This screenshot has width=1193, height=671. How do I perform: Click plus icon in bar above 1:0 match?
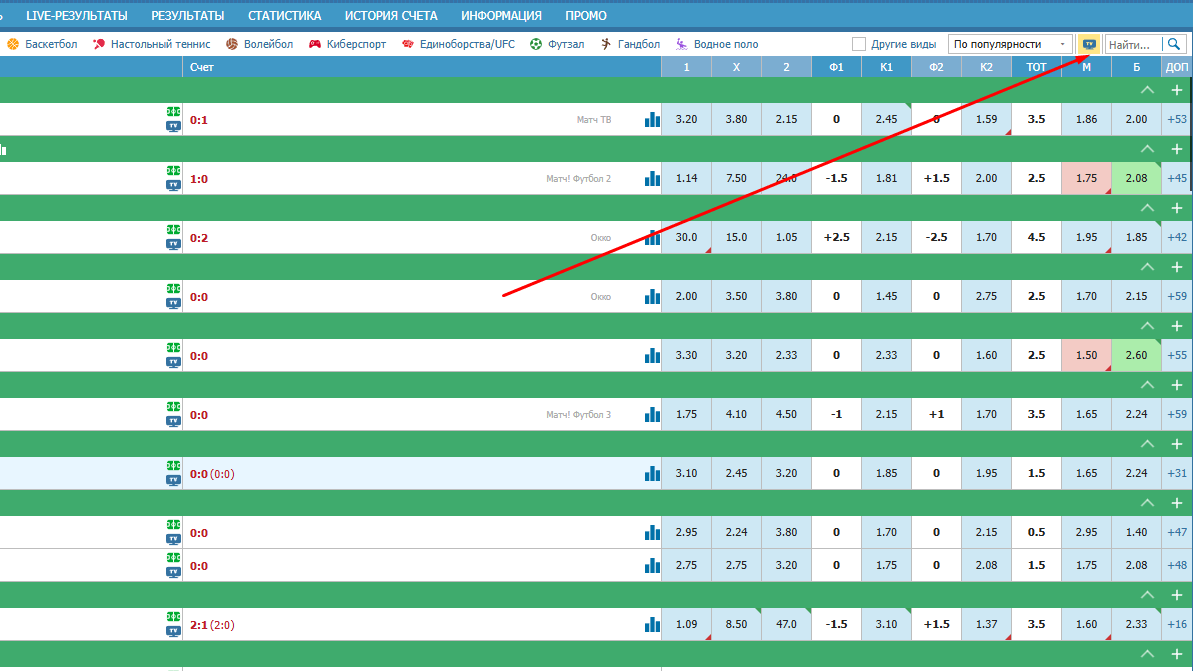(1176, 149)
